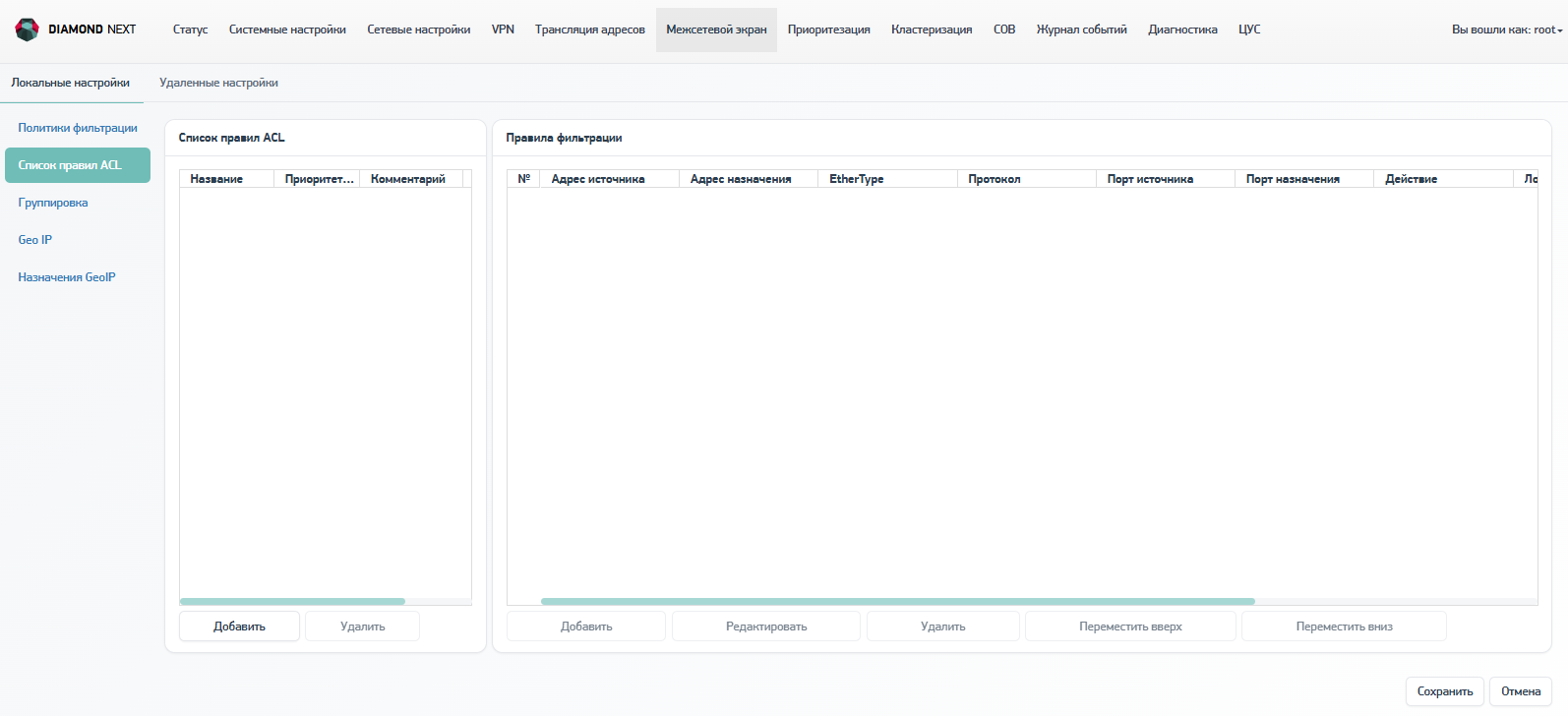1568x716 pixels.
Task: Sort ACL list by Название column
Action: (227, 179)
